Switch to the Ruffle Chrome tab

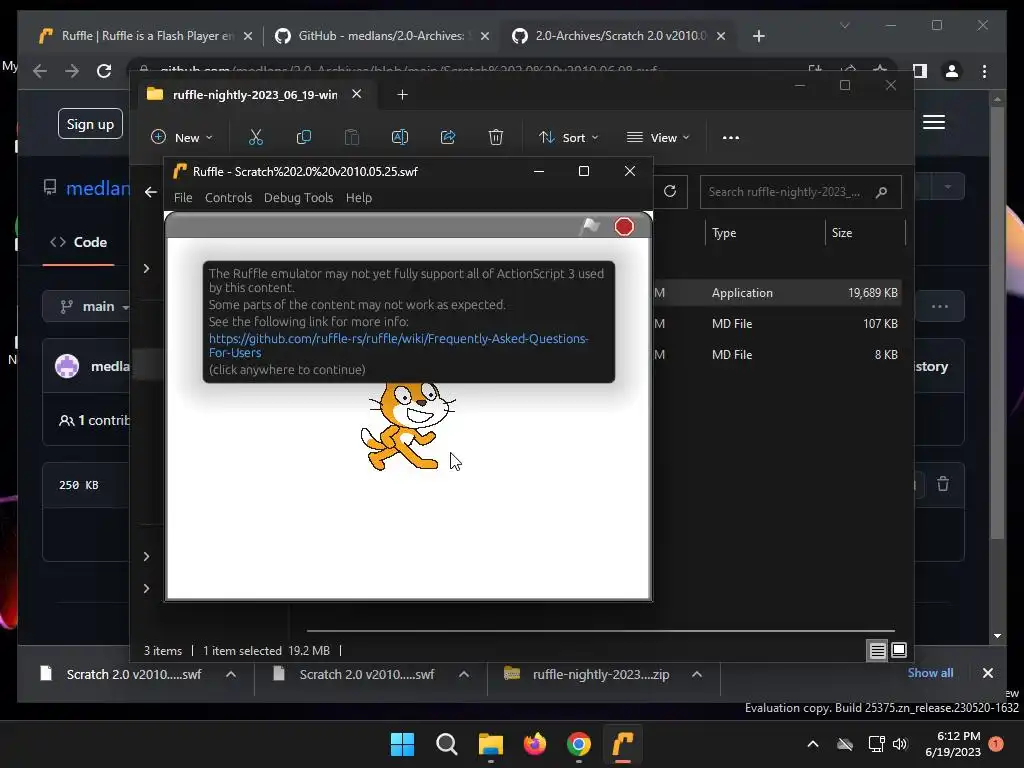pyautogui.click(x=145, y=36)
